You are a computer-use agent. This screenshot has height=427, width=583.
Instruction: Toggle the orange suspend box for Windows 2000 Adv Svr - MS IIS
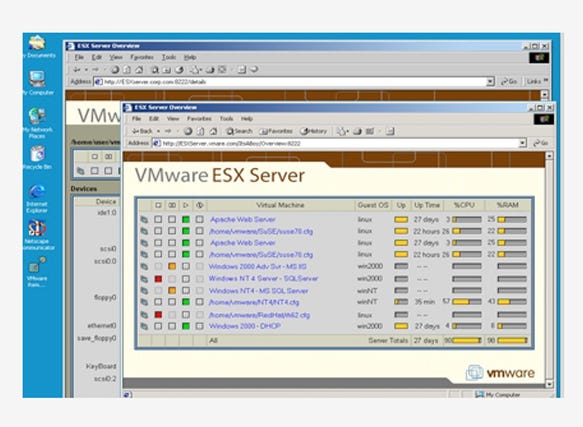point(172,266)
